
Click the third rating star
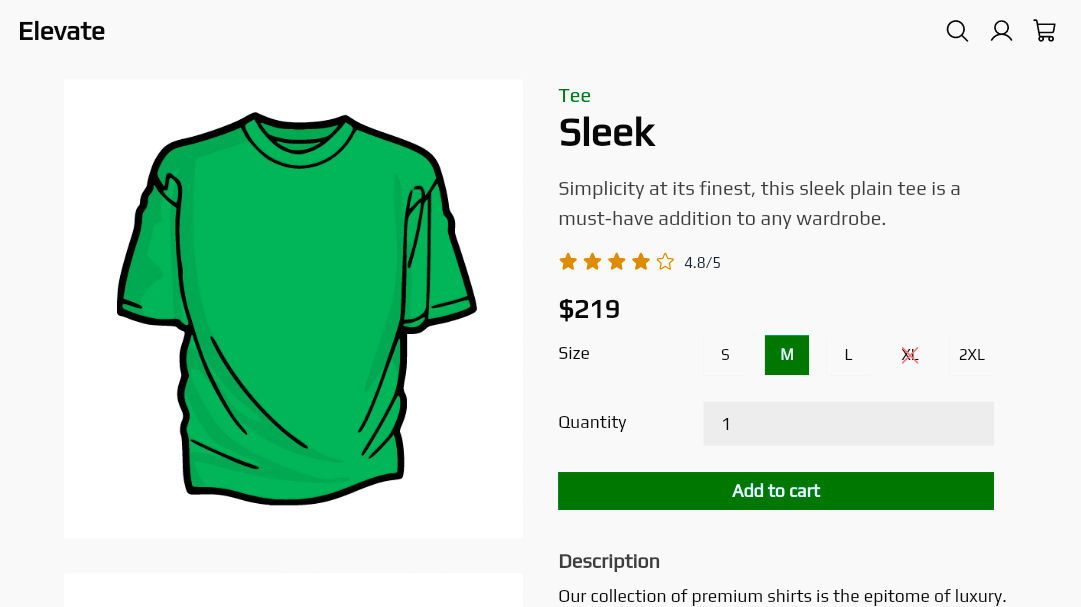tap(616, 262)
